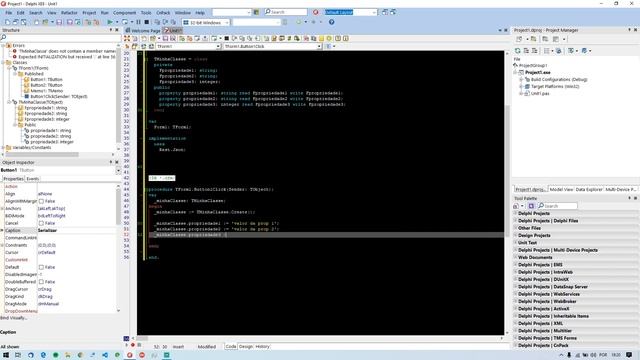Click the New project icon in Project Manager
Image resolution: width=640 pixels, height=360 pixels.
pyautogui.click(x=519, y=39)
